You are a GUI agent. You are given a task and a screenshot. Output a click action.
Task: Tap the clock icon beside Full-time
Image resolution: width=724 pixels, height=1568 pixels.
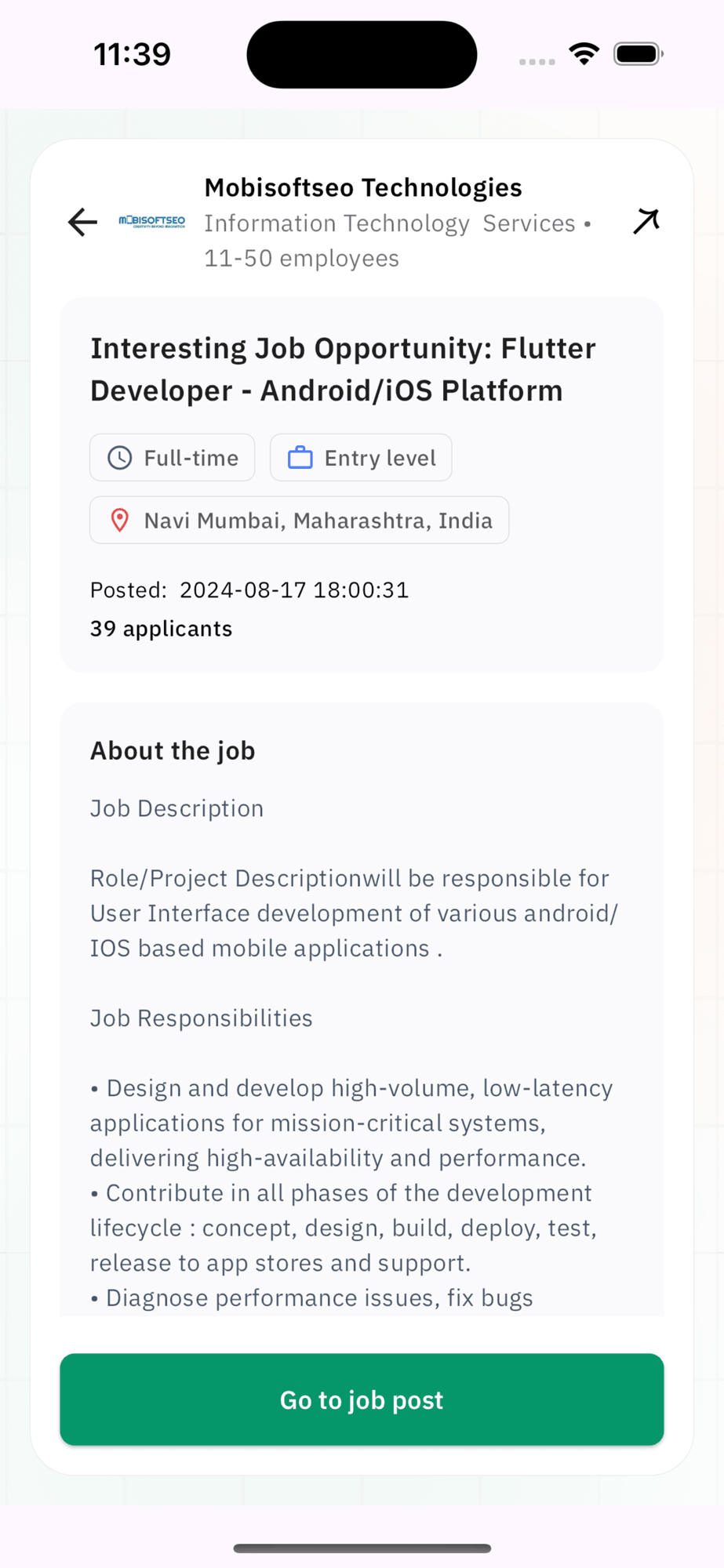(x=119, y=458)
